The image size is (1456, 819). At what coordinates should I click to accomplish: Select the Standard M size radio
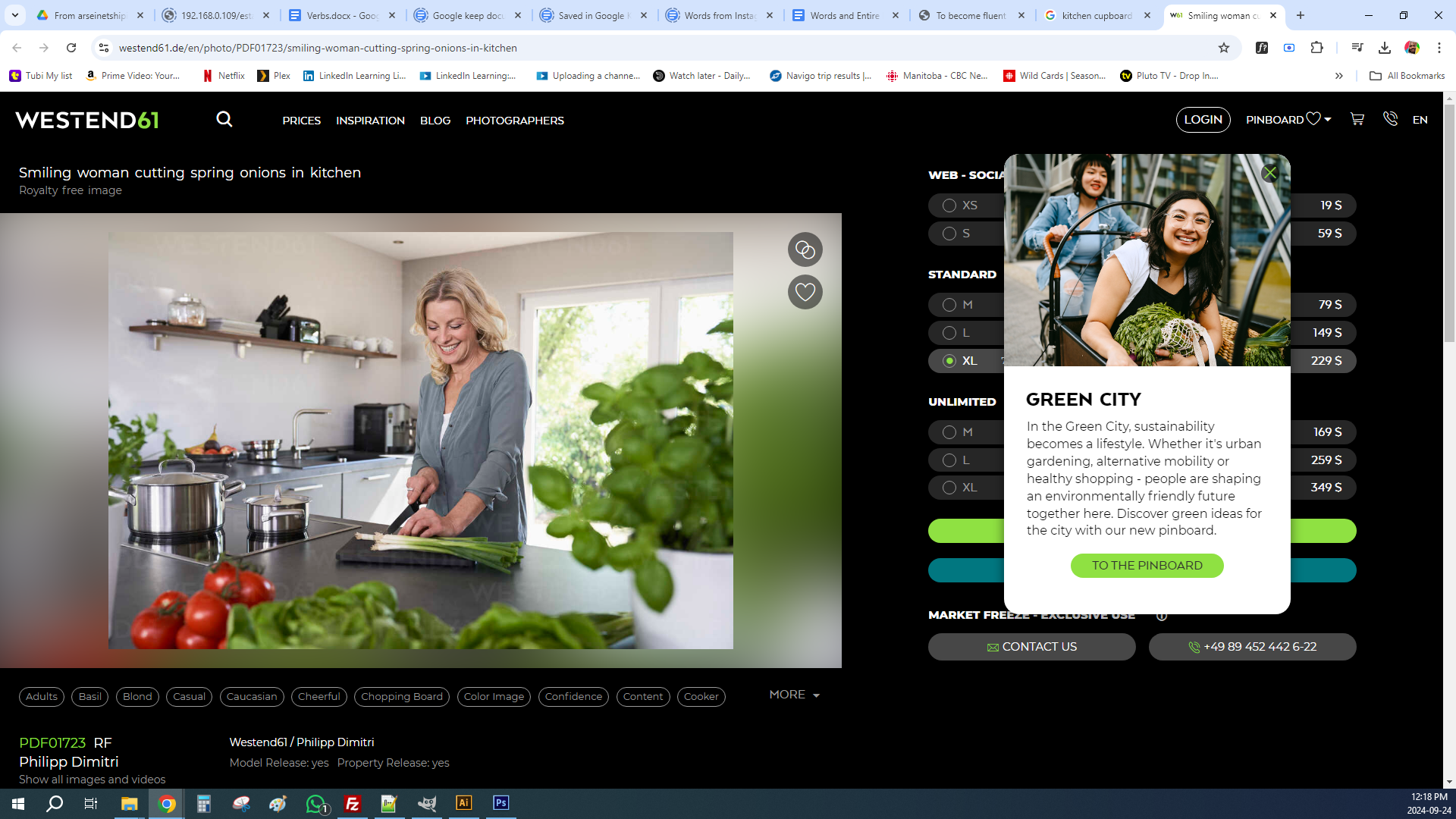click(949, 305)
